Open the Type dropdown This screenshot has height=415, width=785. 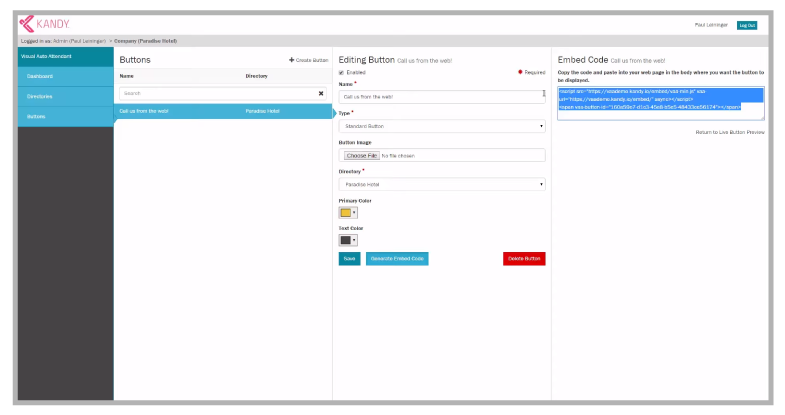click(442, 126)
